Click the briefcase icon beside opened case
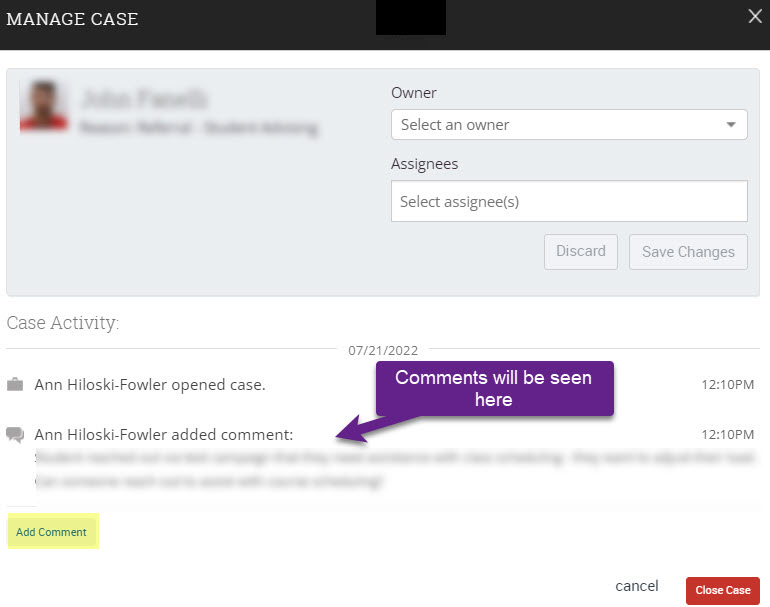This screenshot has height=607, width=770. tap(15, 385)
